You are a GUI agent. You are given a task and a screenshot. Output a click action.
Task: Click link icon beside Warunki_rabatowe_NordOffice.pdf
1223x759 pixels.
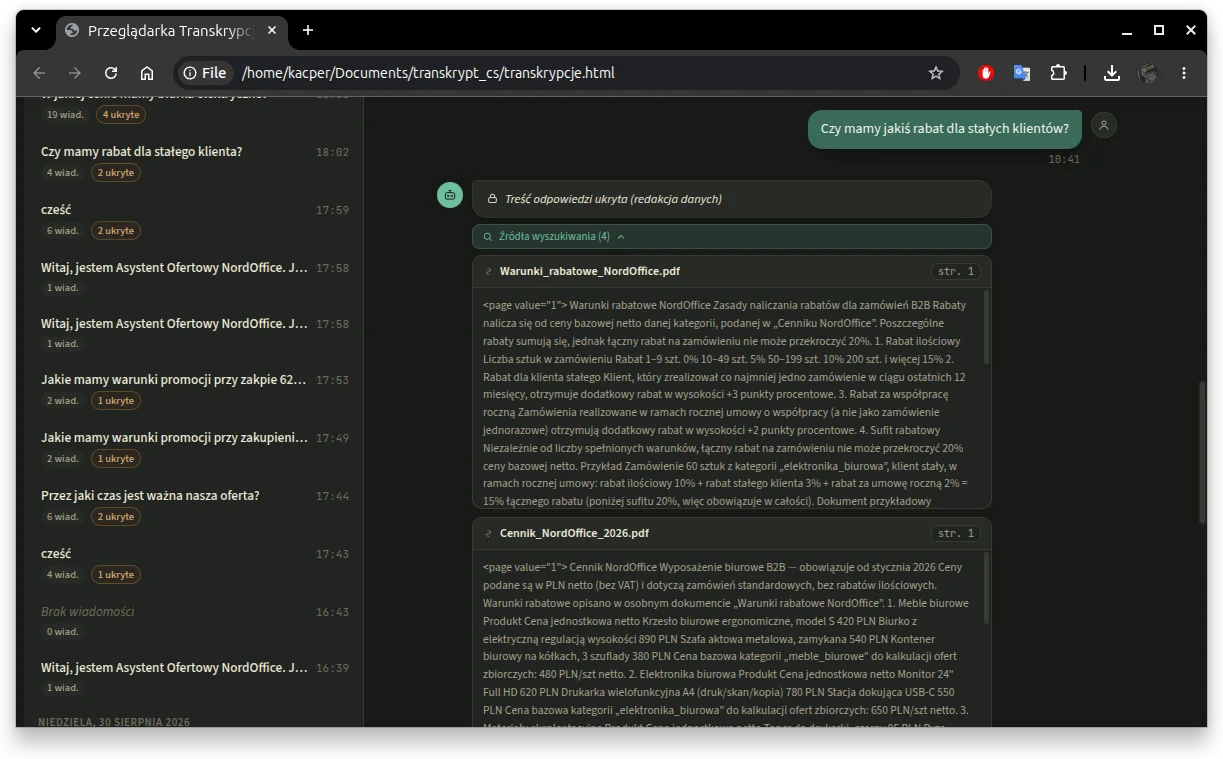[488, 271]
